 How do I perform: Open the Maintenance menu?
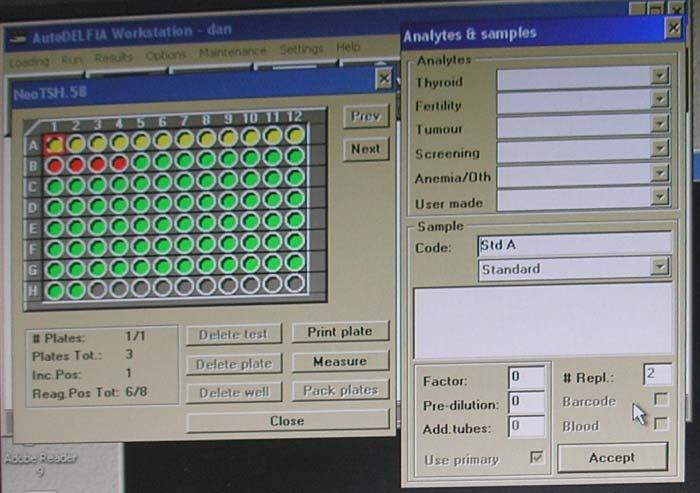(x=233, y=52)
